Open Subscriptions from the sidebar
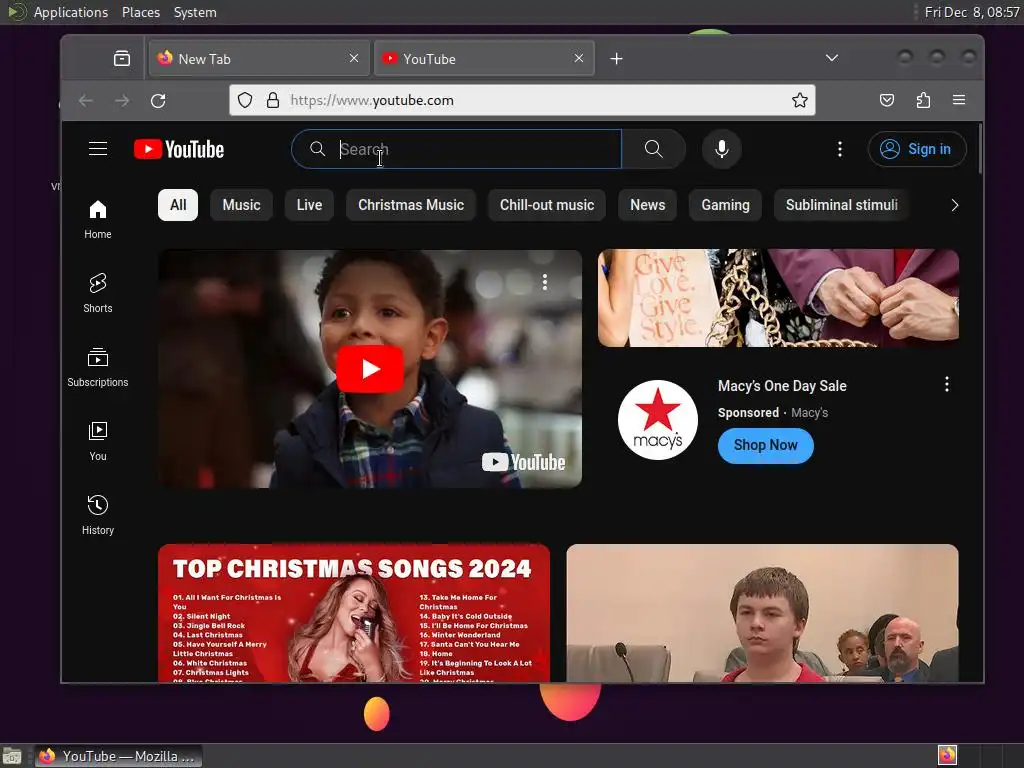 98,367
